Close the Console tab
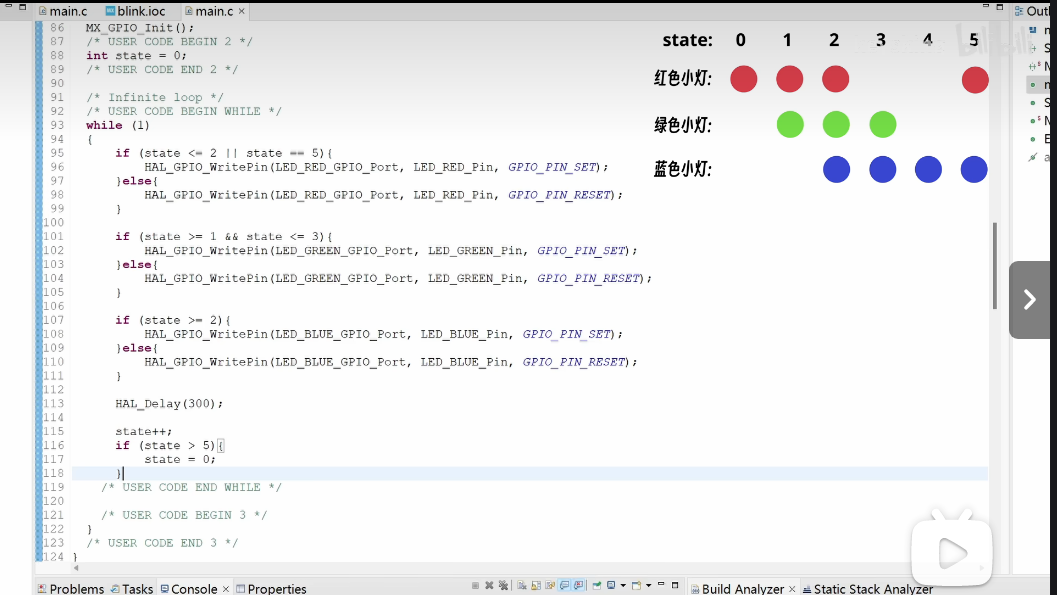The width and height of the screenshot is (1057, 595). 226,589
